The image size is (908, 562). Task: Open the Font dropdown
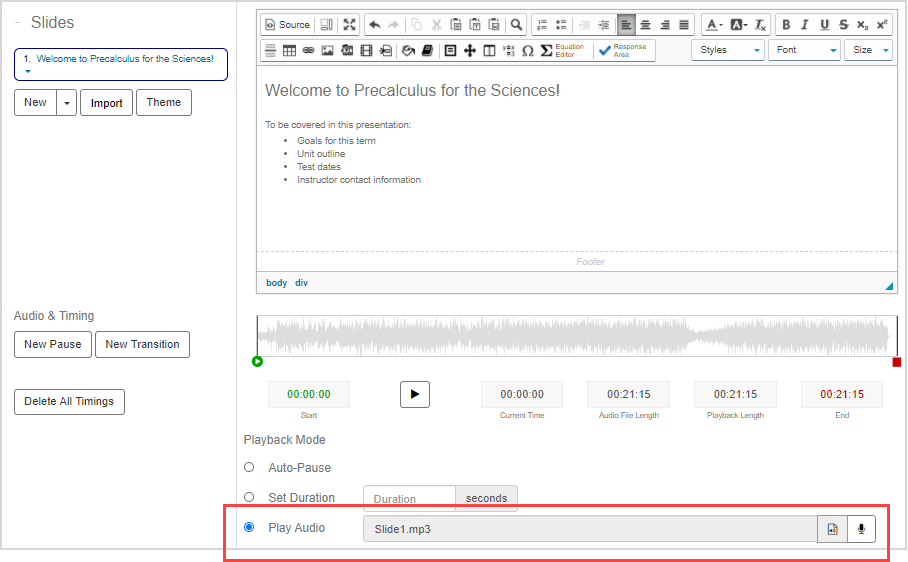pyautogui.click(x=805, y=50)
